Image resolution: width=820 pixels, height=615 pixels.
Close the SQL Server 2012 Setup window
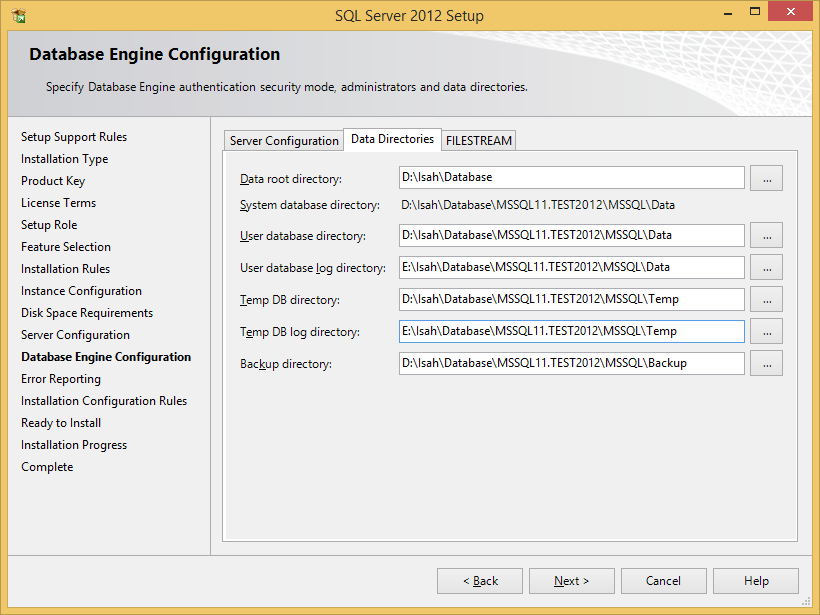coord(790,12)
